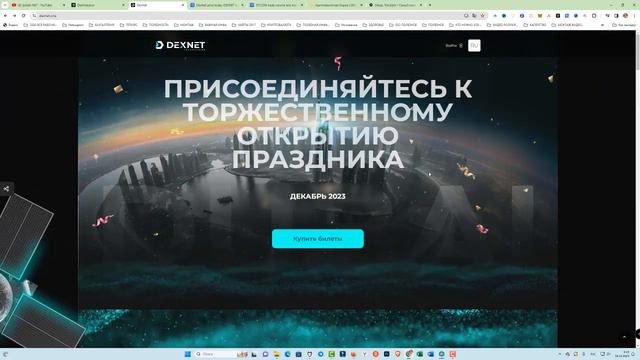Toggle the browser side panel icon
Viewport: 640px width, 360px height.
click(x=616, y=16)
